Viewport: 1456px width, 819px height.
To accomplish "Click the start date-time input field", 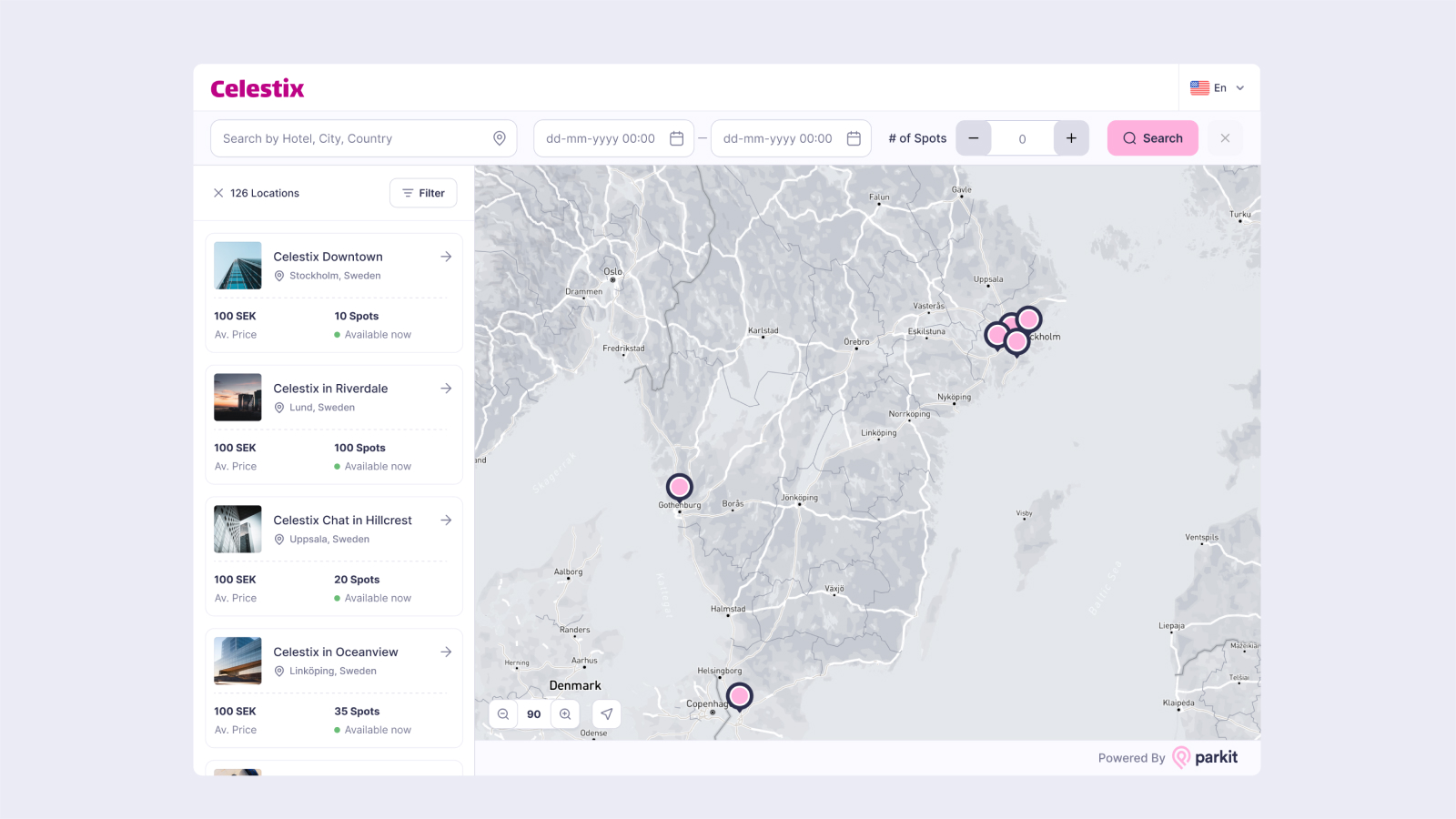I will click(x=613, y=138).
